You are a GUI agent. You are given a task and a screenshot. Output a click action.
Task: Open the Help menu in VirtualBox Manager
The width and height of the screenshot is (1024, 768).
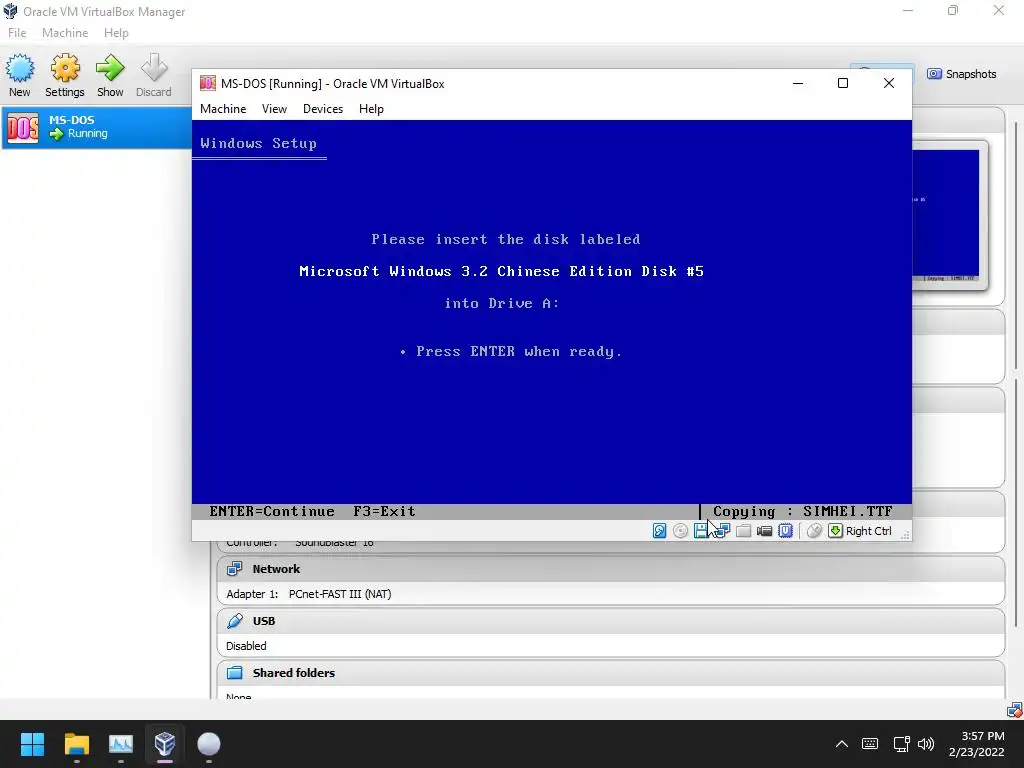tap(116, 33)
